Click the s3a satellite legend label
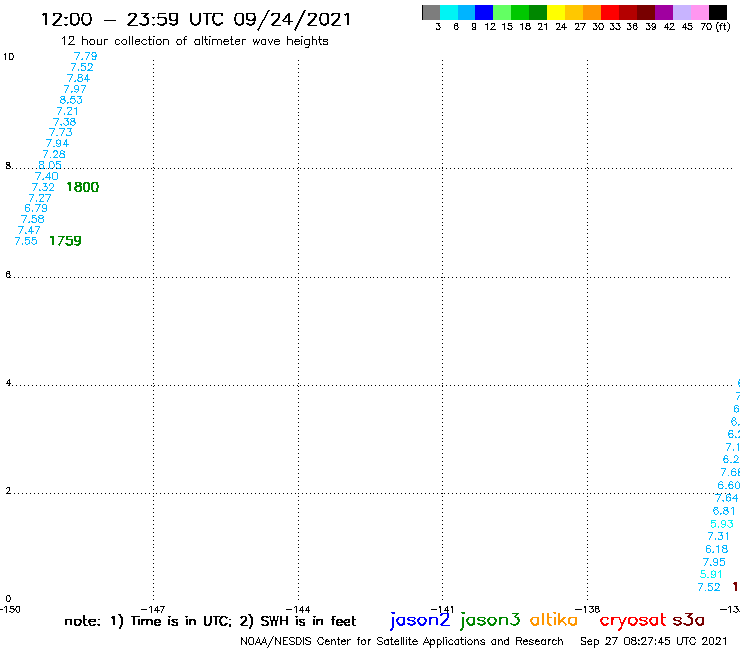740x650 pixels. click(x=689, y=620)
